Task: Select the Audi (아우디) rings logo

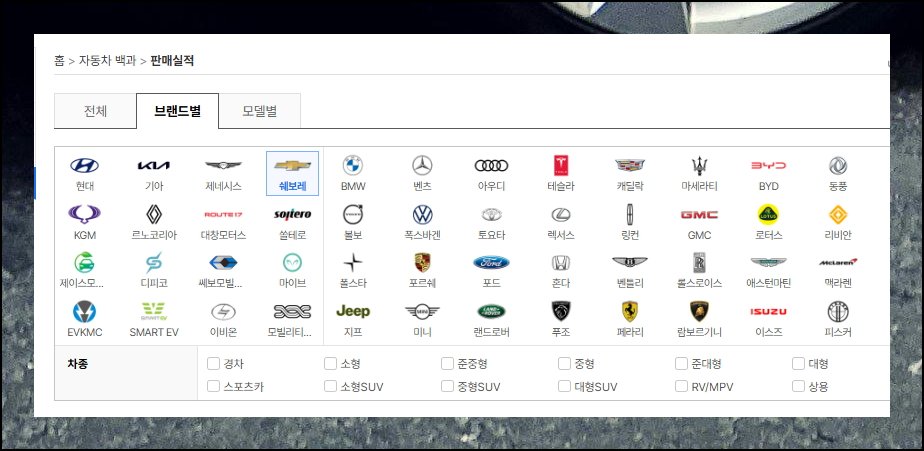Action: click(491, 166)
